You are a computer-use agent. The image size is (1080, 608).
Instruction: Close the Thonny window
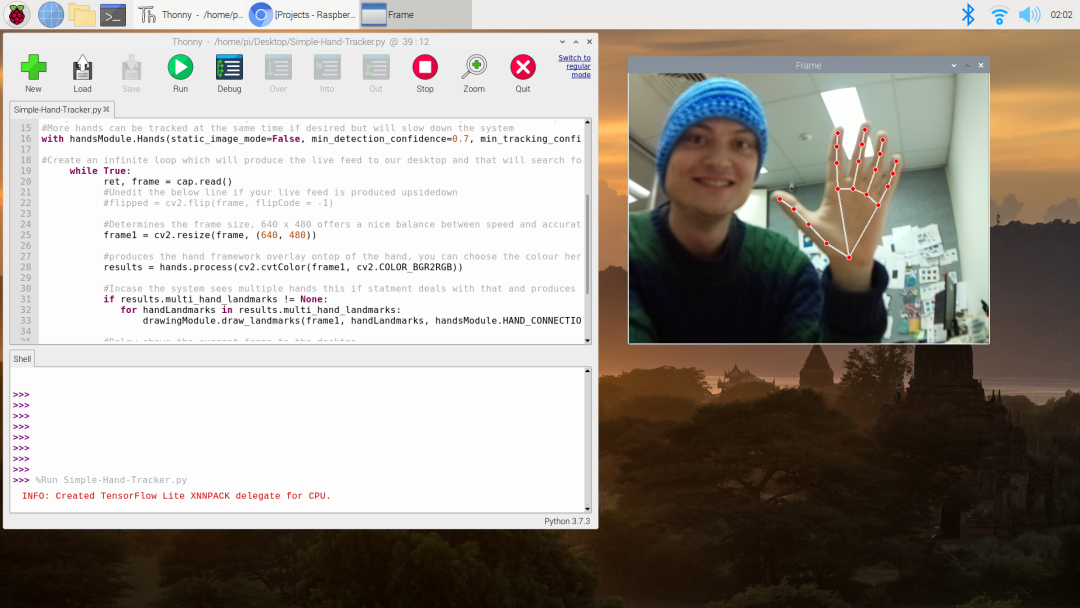point(589,42)
